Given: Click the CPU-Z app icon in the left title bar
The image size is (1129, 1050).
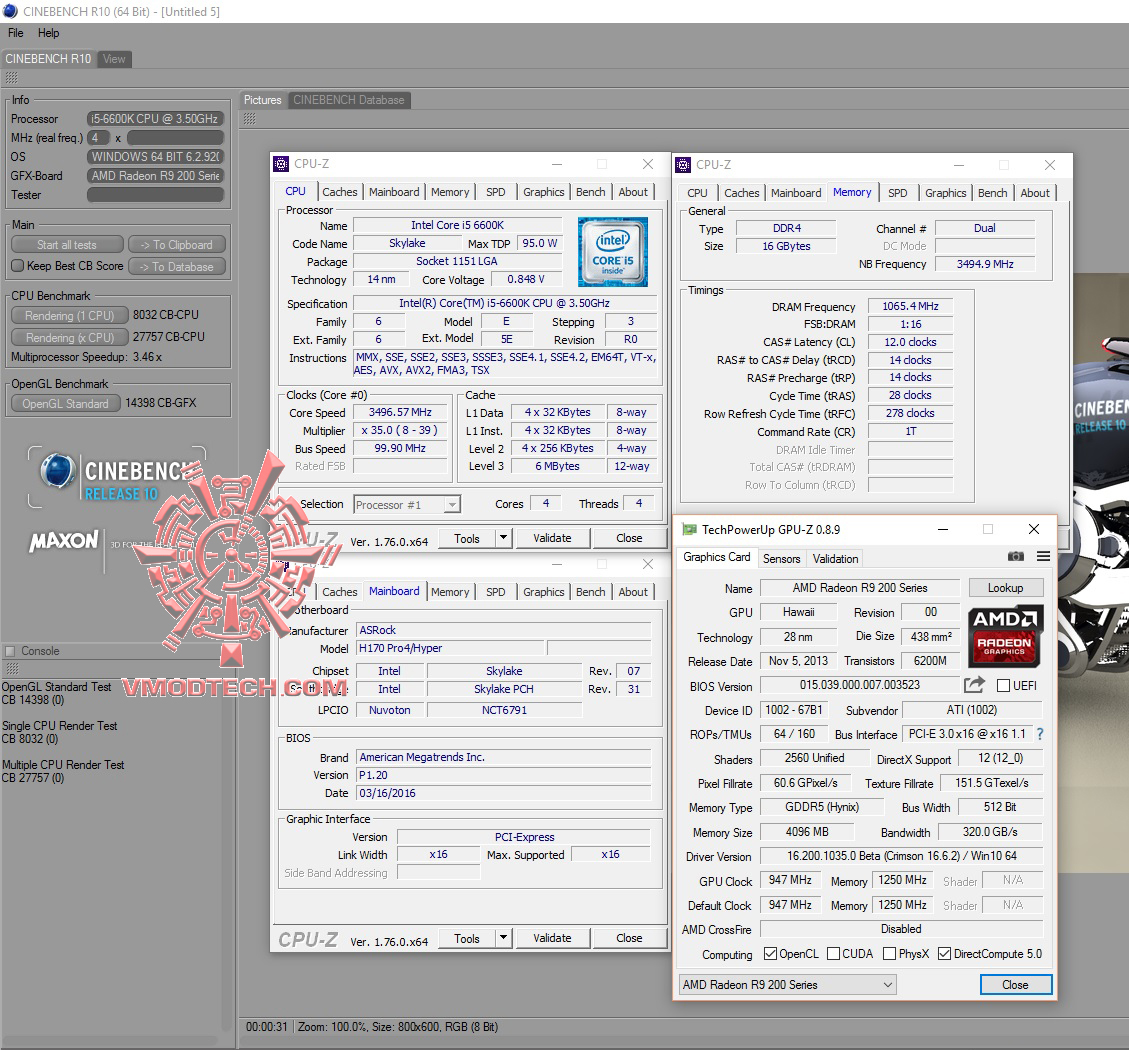Looking at the screenshot, I should coord(281,164).
